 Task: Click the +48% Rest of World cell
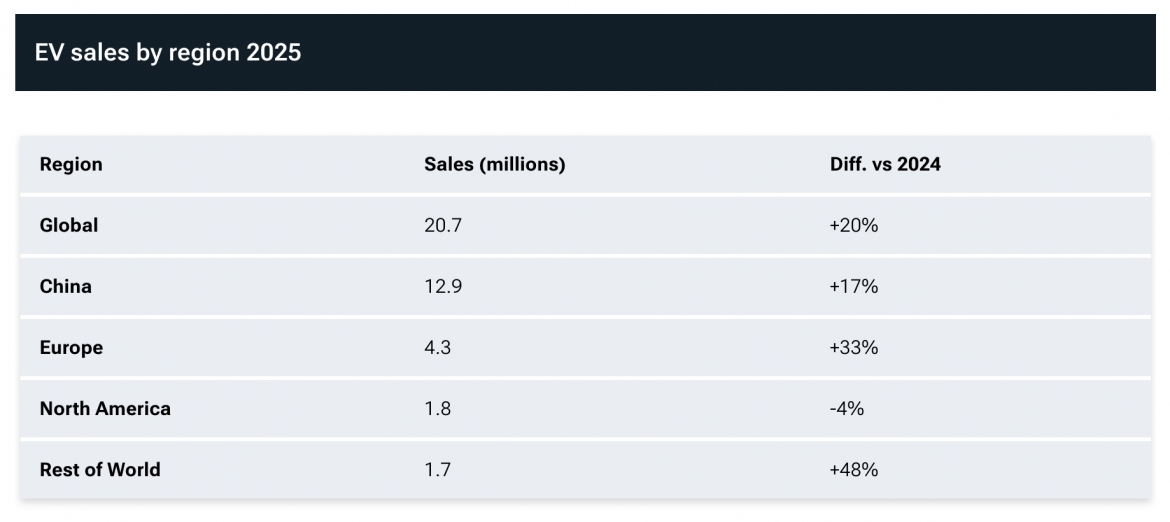[854, 470]
